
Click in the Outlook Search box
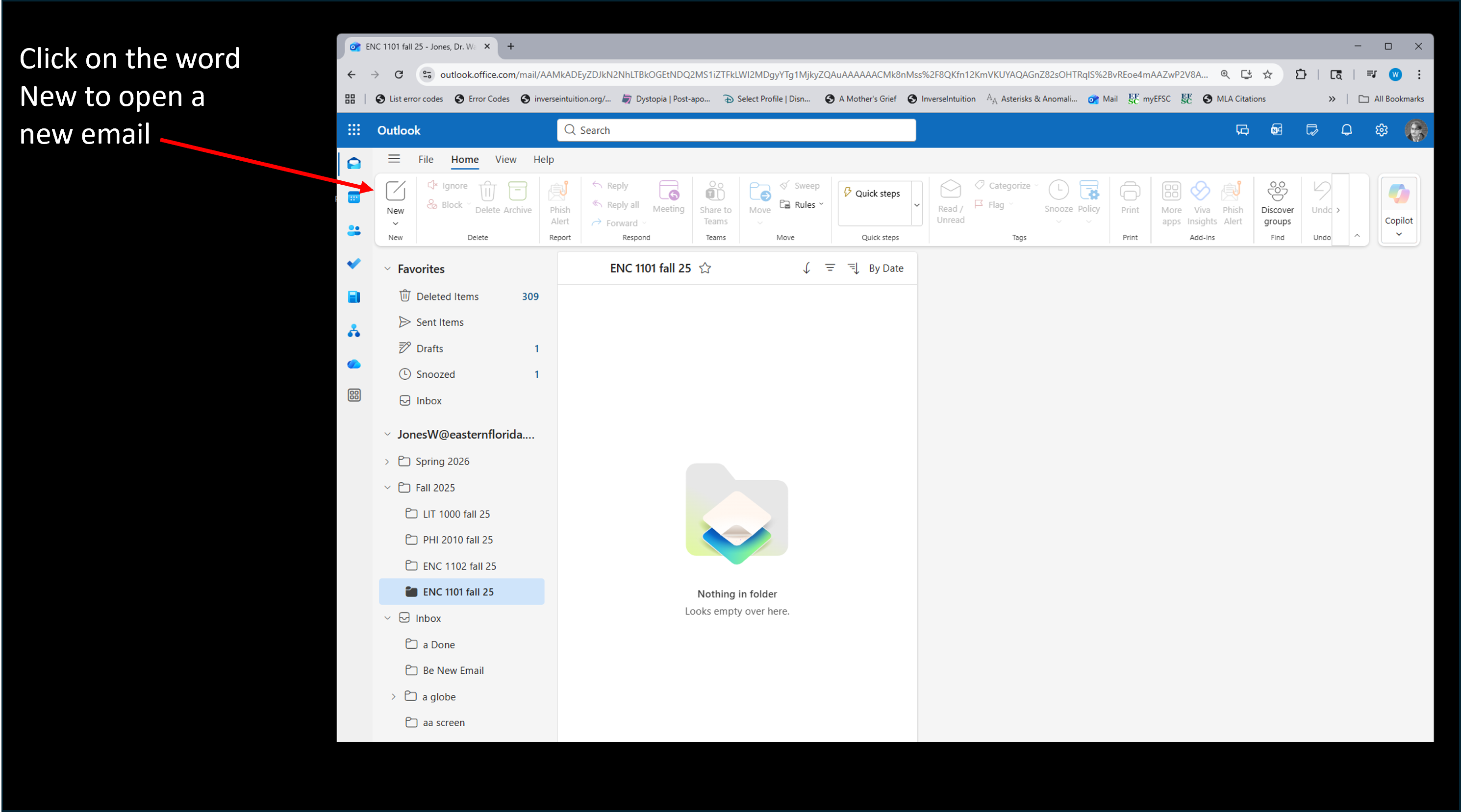click(x=736, y=130)
